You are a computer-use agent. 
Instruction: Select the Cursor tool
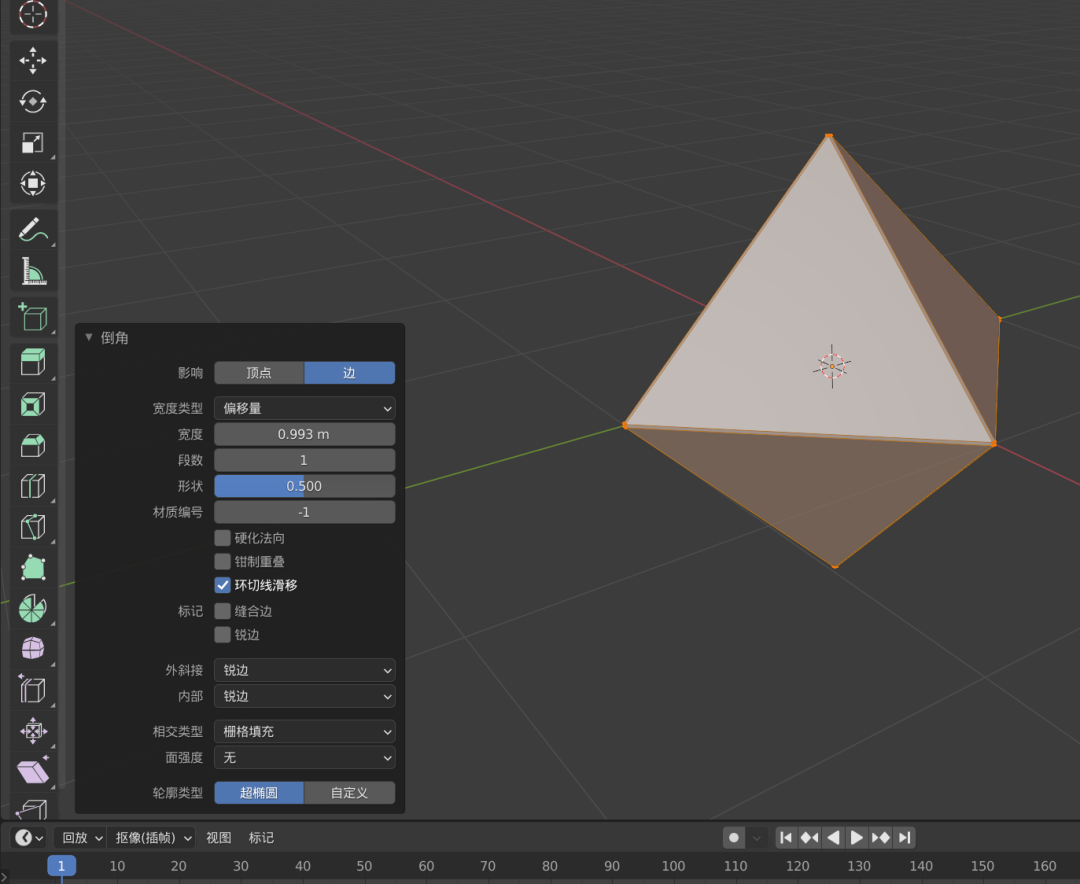32,14
